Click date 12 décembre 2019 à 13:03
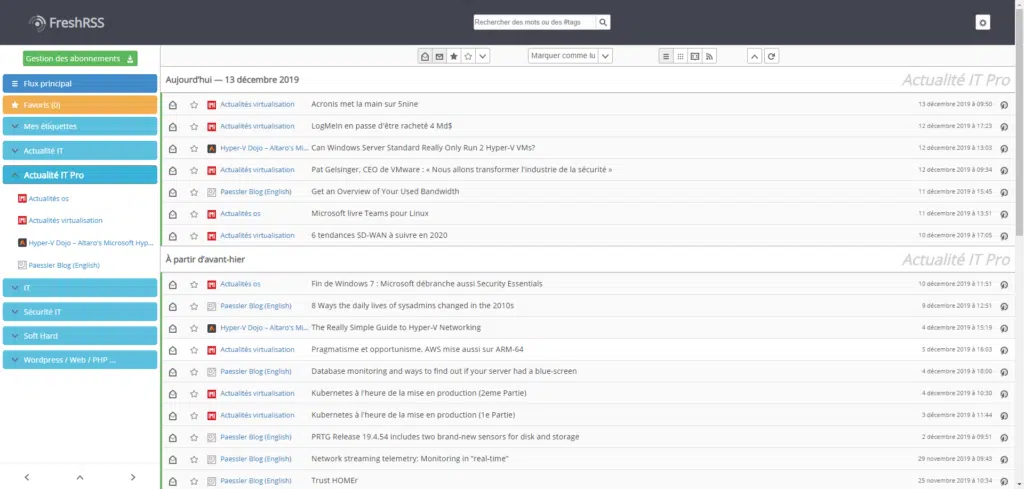Viewport: 1024px width, 489px height. tap(955, 148)
